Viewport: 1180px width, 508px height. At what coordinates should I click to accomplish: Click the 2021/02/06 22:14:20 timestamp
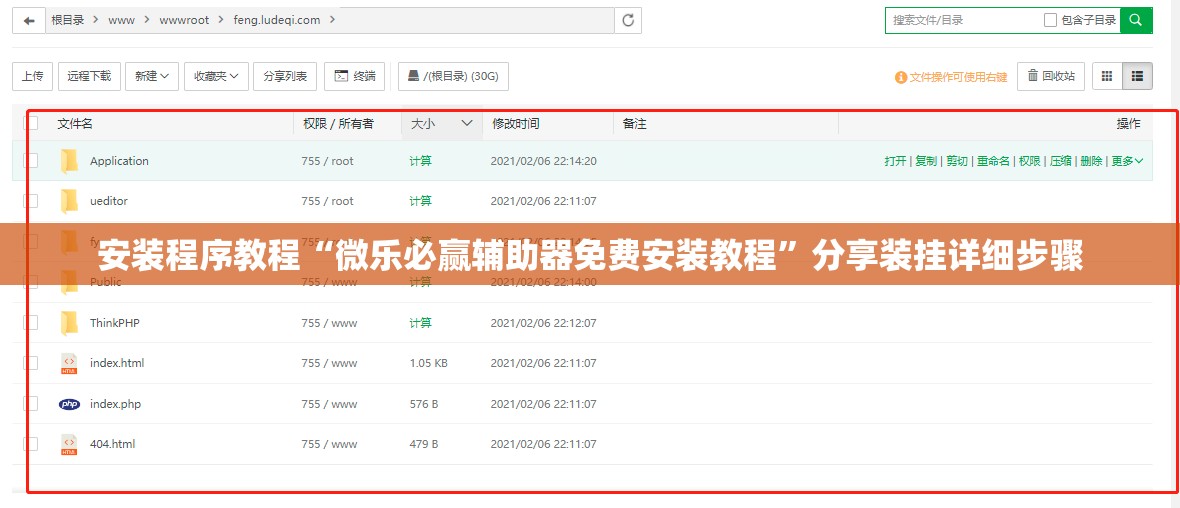[543, 161]
